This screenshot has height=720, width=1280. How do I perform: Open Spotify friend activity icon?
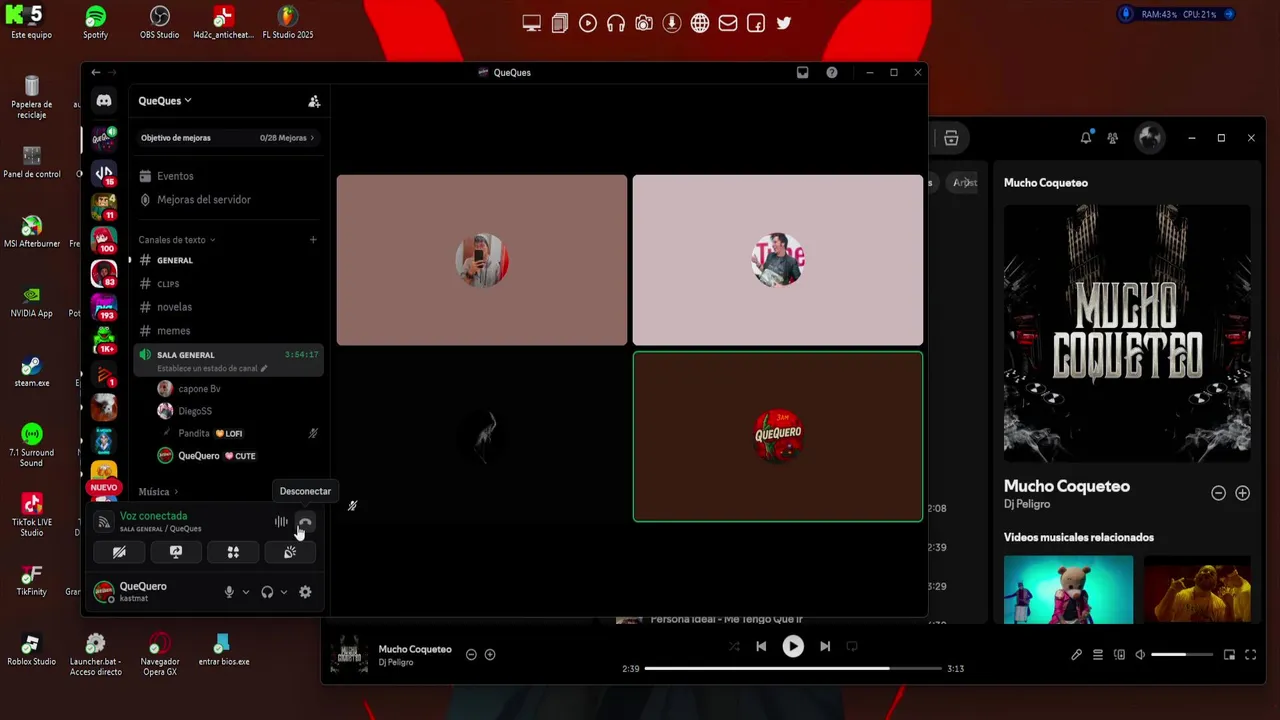1112,138
